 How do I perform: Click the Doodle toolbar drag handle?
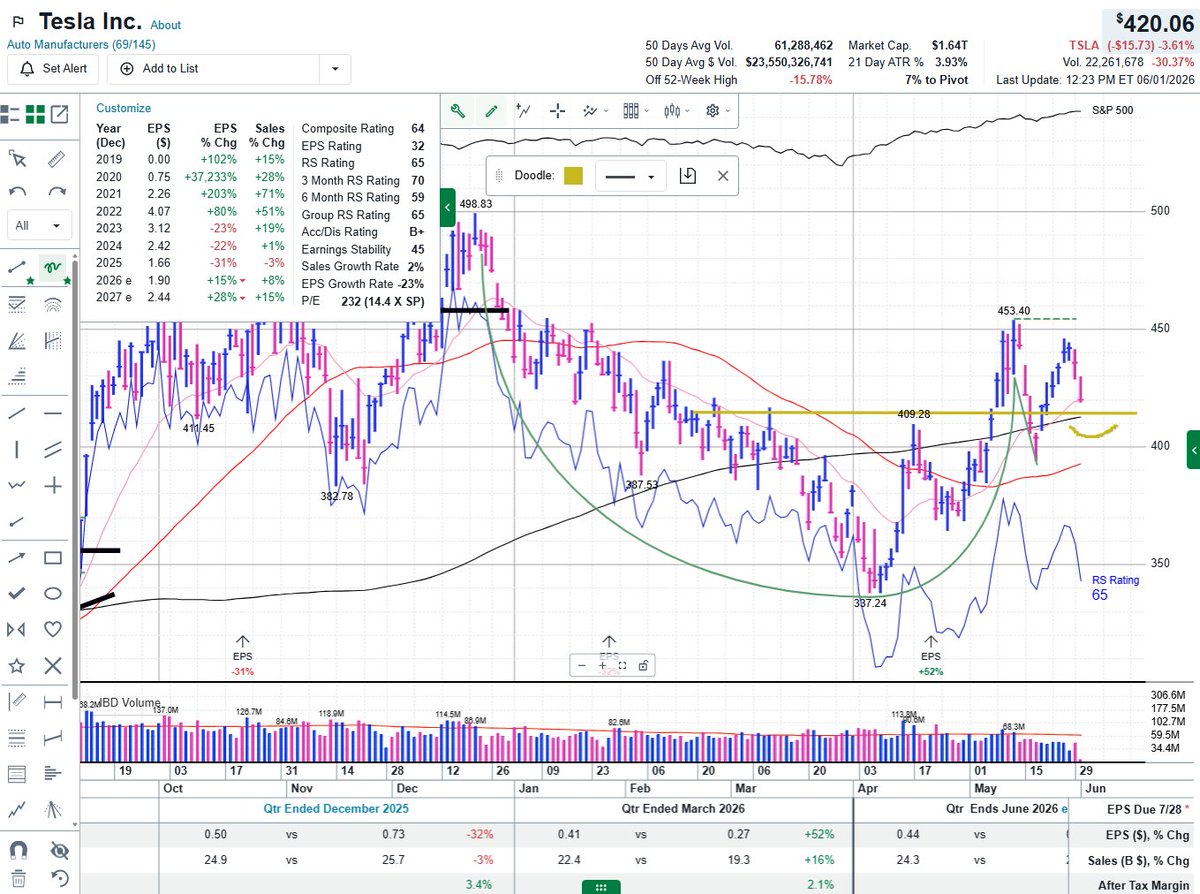pos(498,176)
